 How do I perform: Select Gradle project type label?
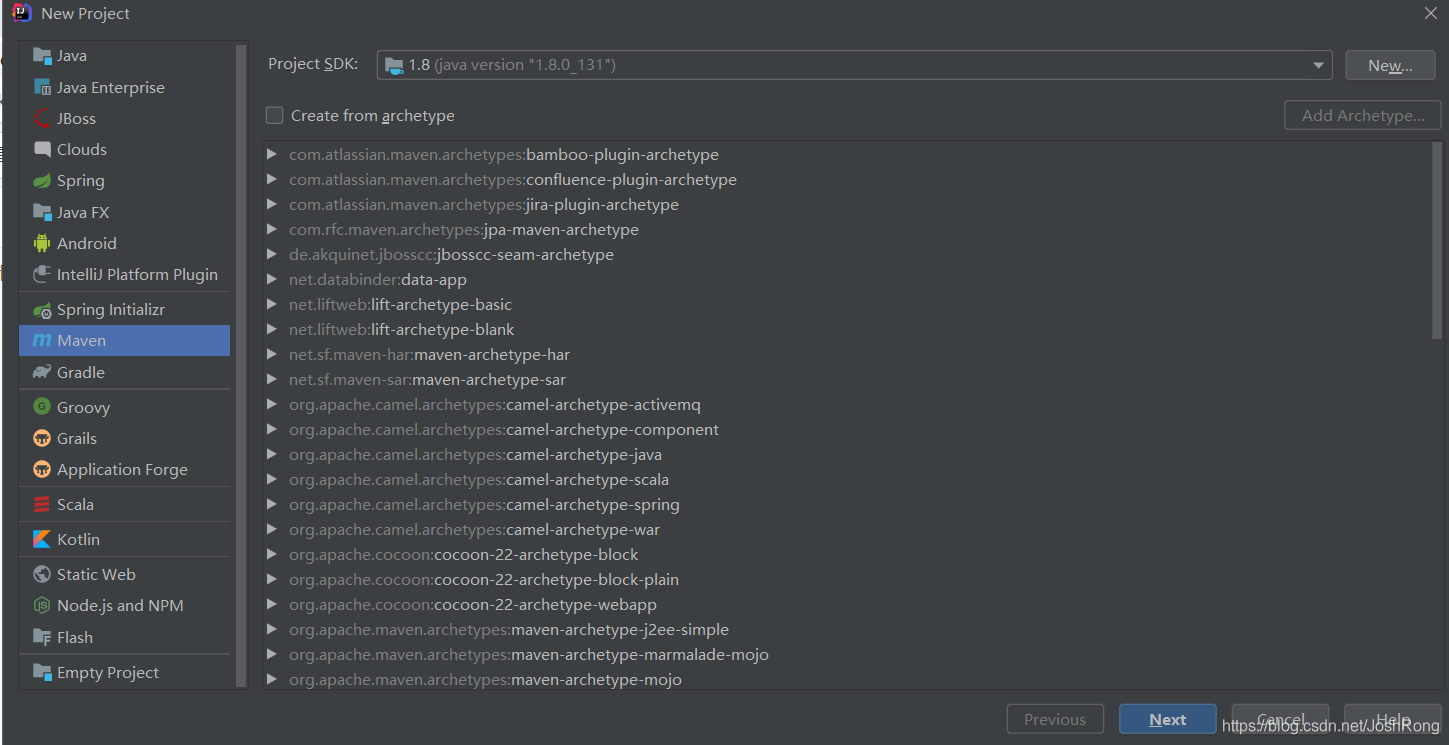tap(81, 372)
